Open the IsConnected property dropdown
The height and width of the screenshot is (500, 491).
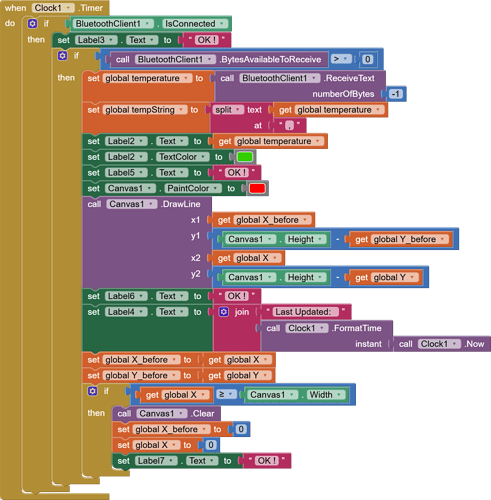pos(195,24)
